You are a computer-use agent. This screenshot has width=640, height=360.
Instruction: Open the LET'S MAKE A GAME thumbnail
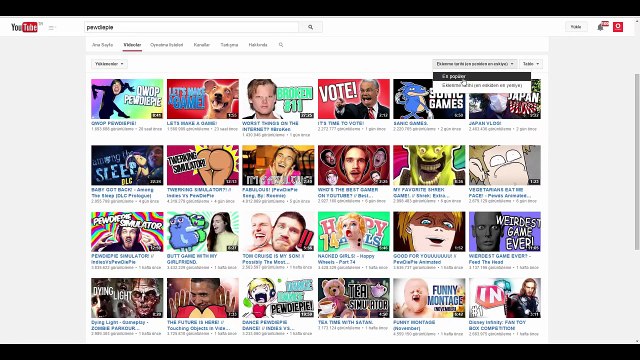point(203,99)
